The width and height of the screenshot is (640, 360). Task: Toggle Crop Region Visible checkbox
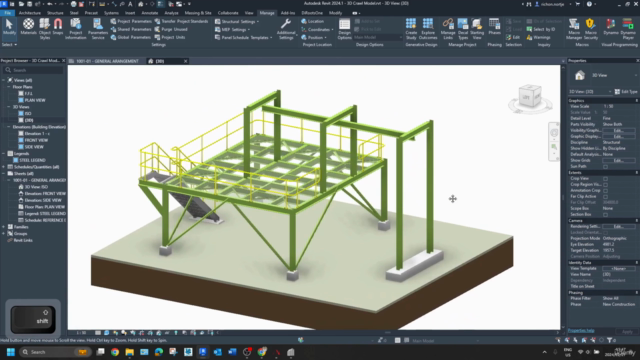[x=605, y=184]
